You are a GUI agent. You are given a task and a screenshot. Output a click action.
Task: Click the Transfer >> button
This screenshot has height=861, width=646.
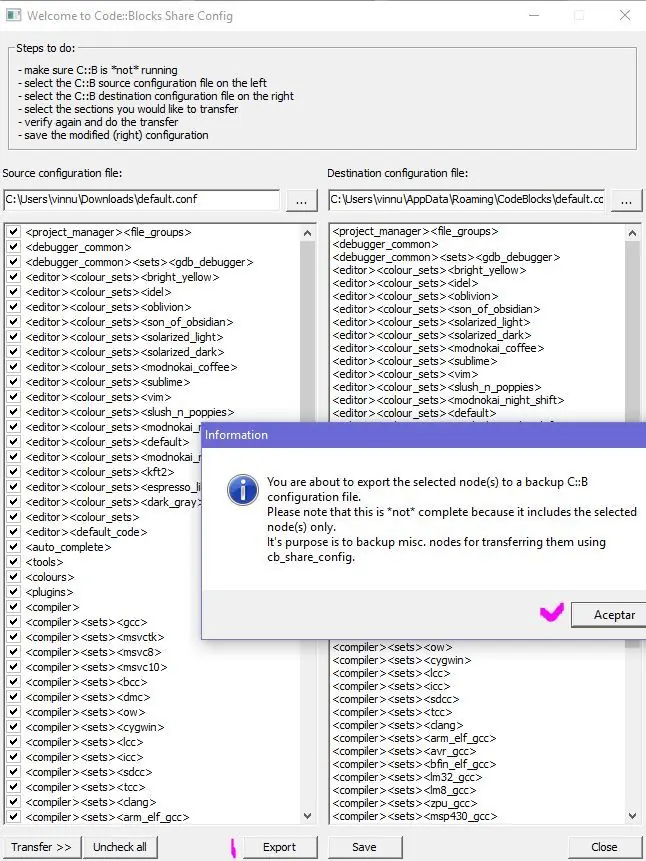pyautogui.click(x=41, y=847)
